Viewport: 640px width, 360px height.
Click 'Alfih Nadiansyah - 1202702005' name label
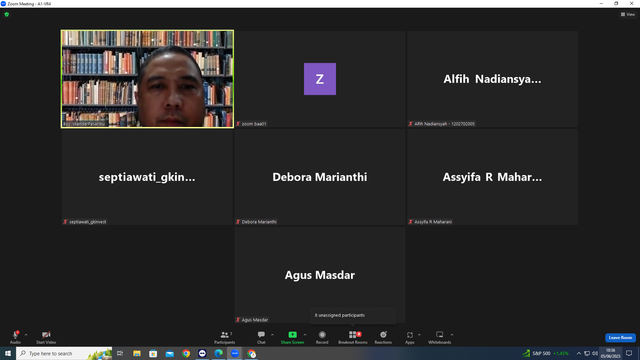(x=444, y=124)
